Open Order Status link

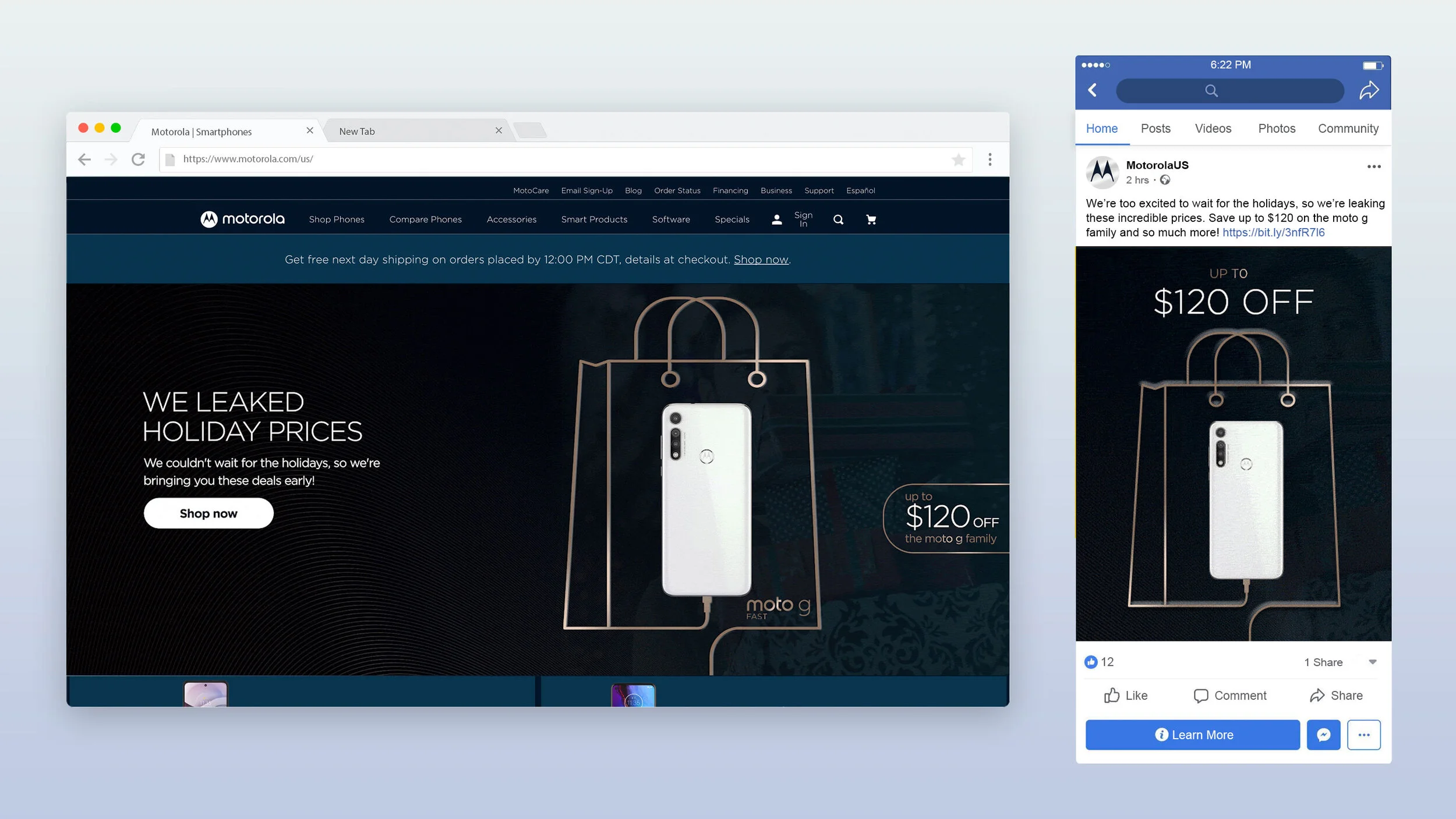click(x=677, y=191)
